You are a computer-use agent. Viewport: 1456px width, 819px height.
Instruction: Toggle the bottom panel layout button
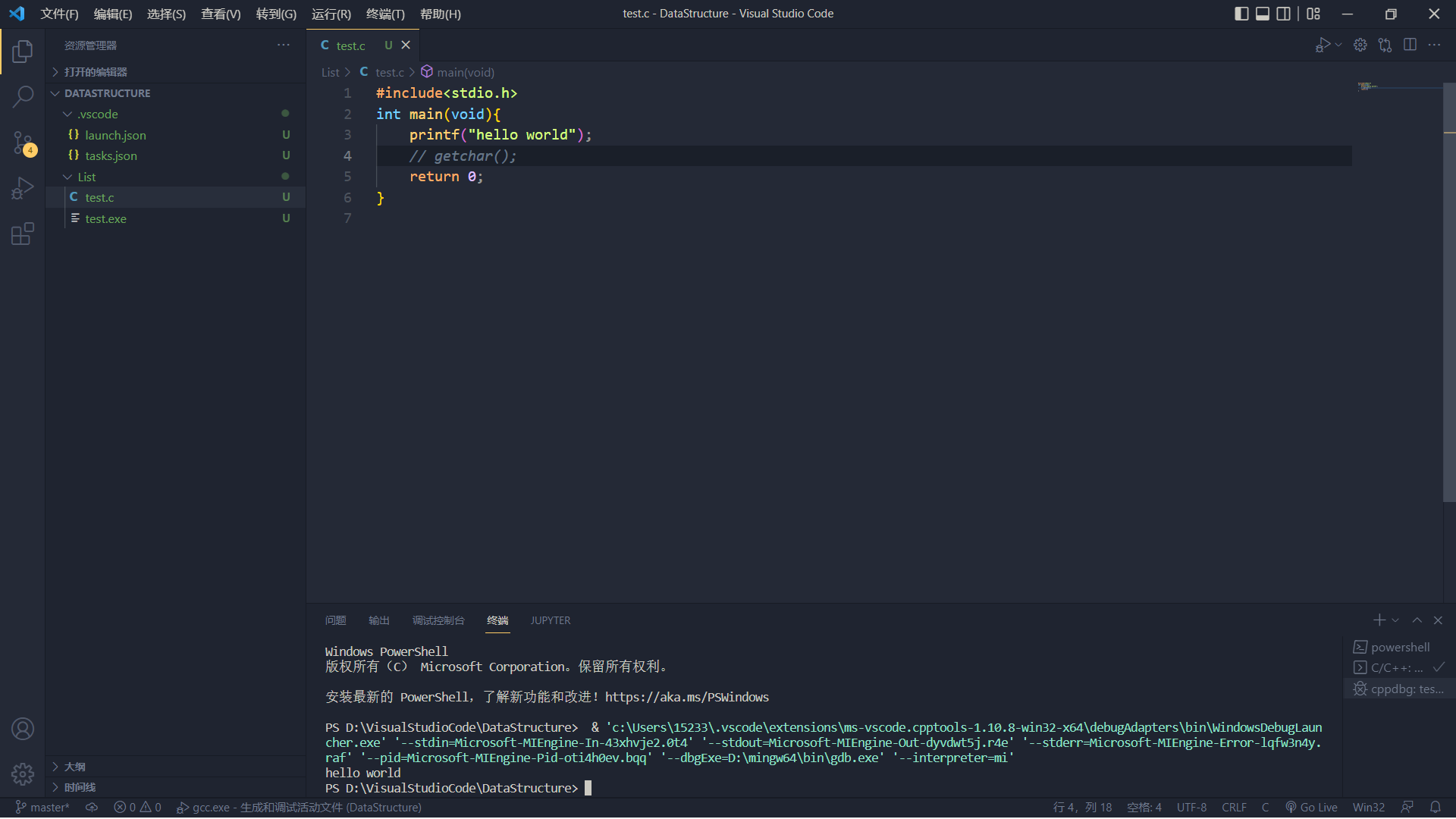tap(1263, 14)
